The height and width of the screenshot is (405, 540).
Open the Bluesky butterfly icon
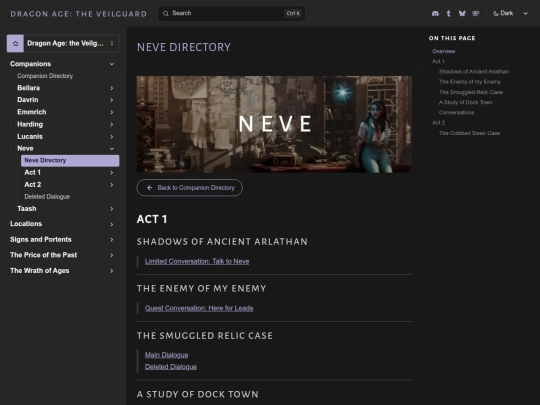point(462,13)
